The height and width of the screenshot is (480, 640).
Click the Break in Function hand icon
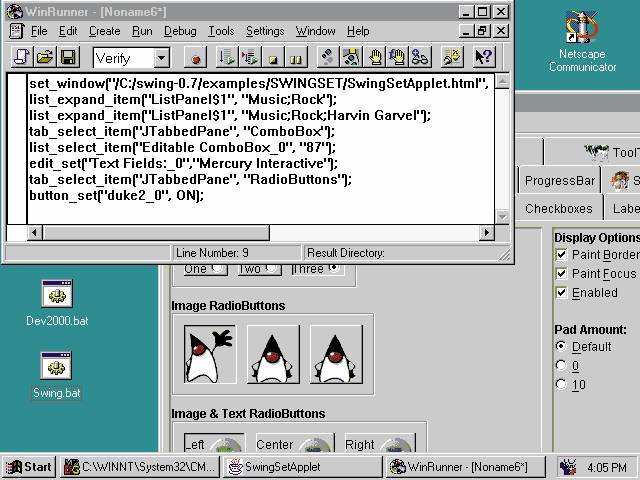(397, 58)
